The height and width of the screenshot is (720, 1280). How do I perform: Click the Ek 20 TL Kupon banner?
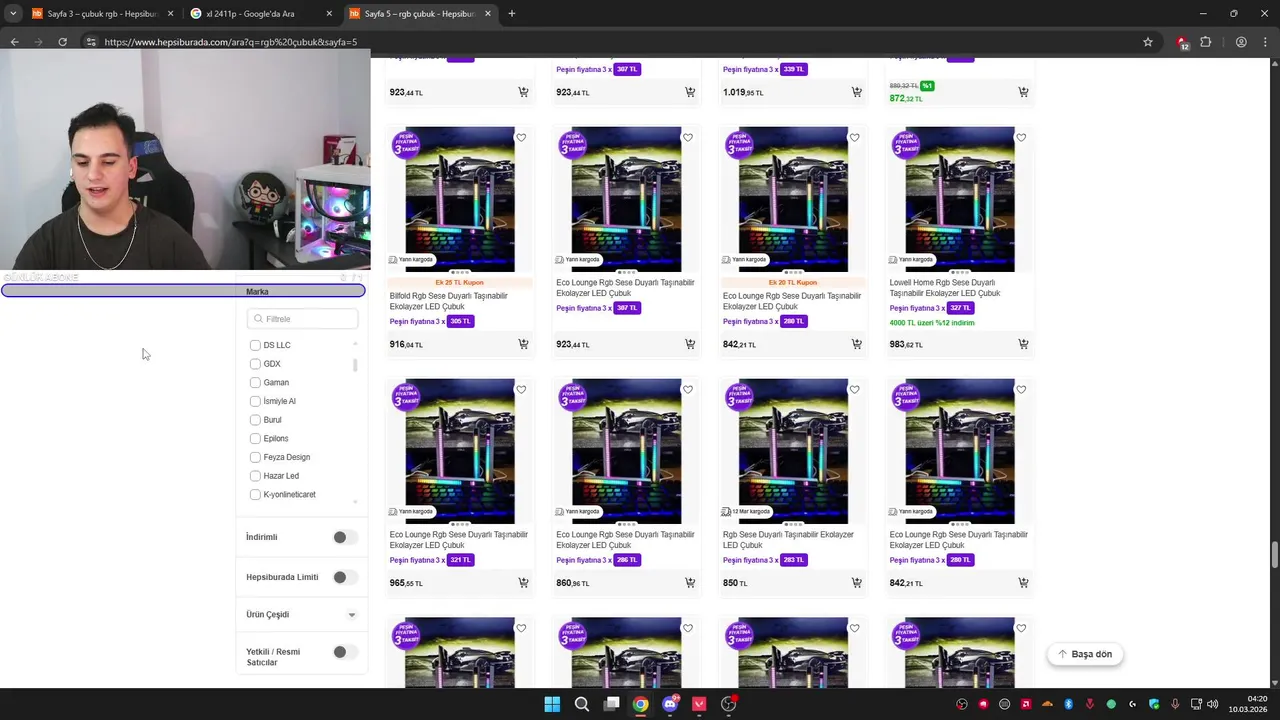tap(792, 282)
